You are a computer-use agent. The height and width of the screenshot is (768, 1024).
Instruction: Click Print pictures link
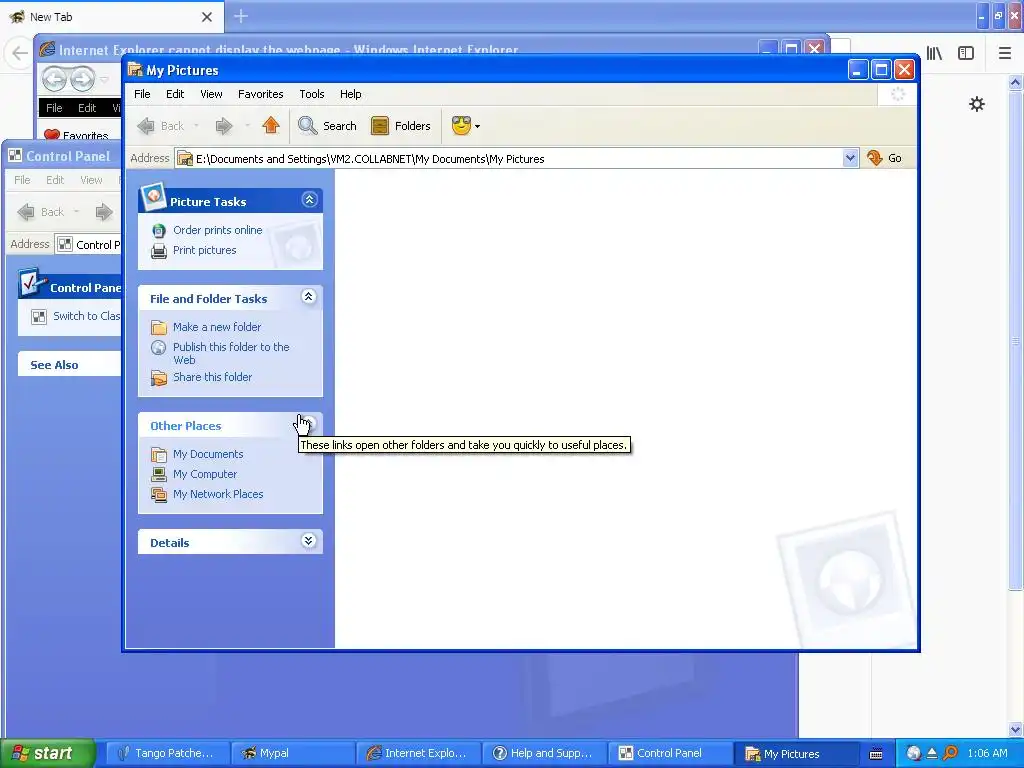(204, 250)
